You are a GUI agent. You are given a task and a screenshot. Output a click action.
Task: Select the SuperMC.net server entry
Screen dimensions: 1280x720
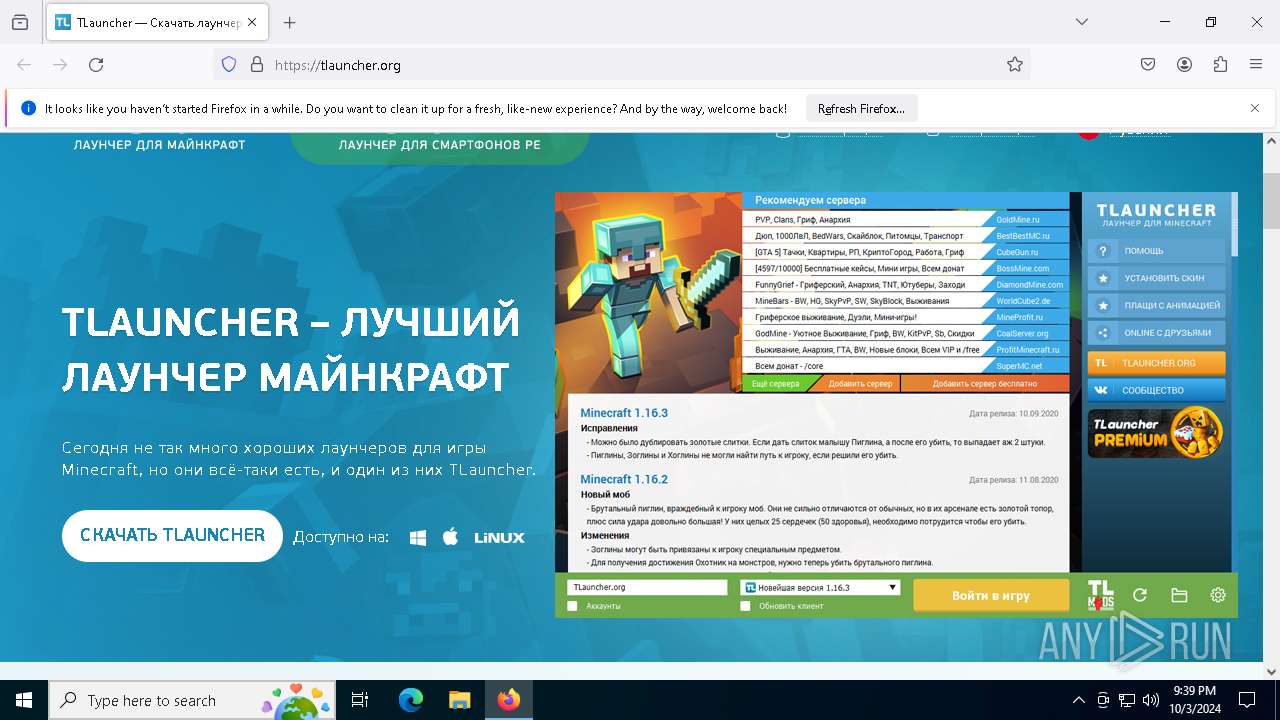(x=906, y=366)
